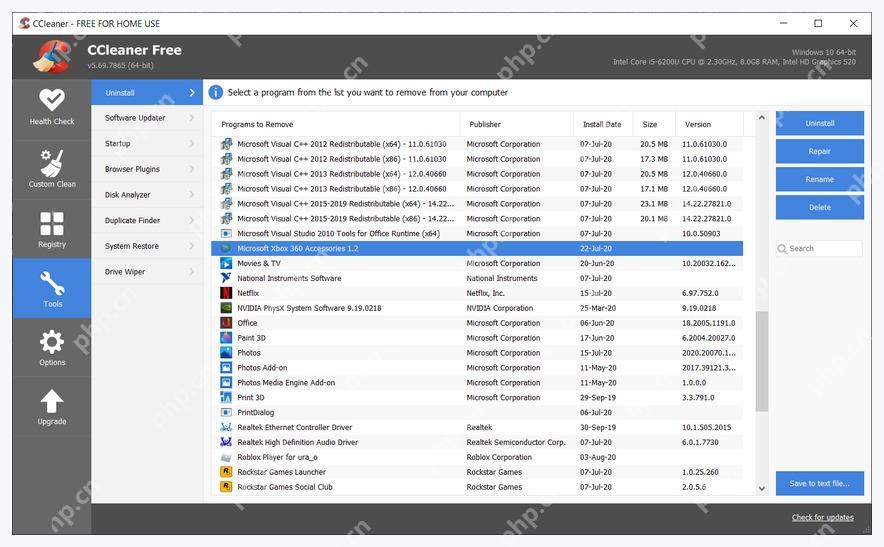Image resolution: width=884 pixels, height=547 pixels.
Task: Click the NVIDIA PhysX icon
Action: (x=226, y=308)
